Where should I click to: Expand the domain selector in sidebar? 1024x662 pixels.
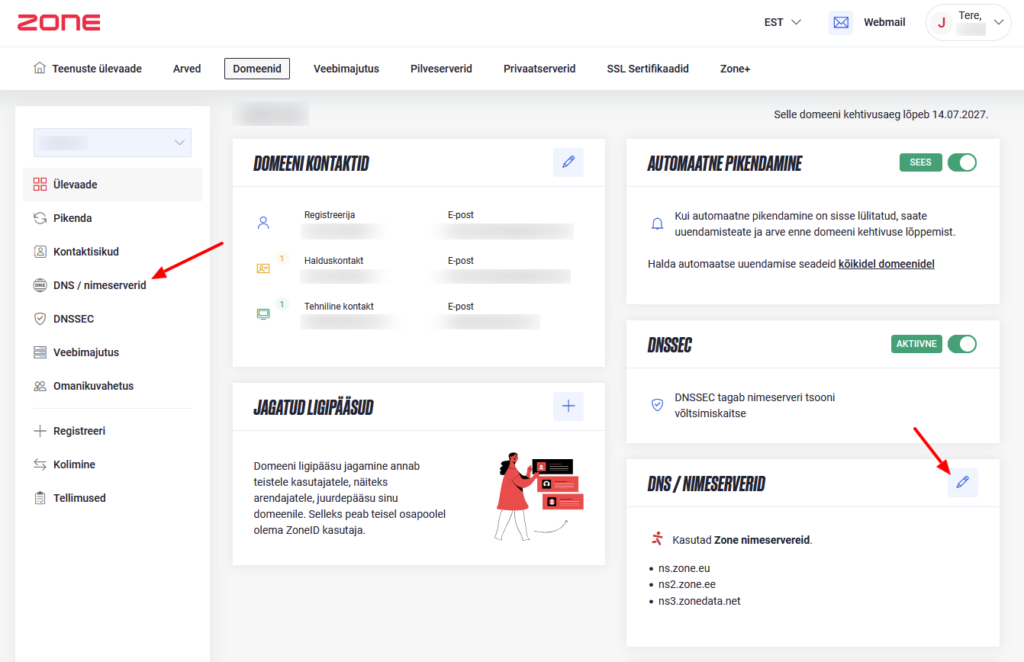coord(112,143)
